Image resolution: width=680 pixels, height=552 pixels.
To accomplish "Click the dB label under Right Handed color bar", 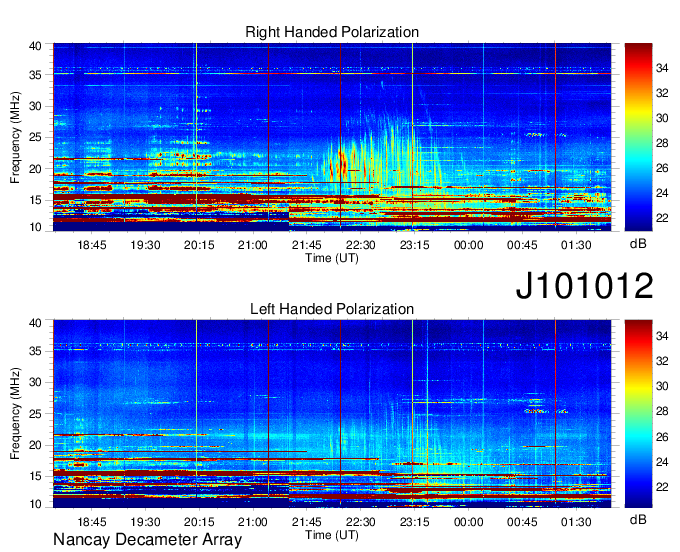I will [638, 244].
